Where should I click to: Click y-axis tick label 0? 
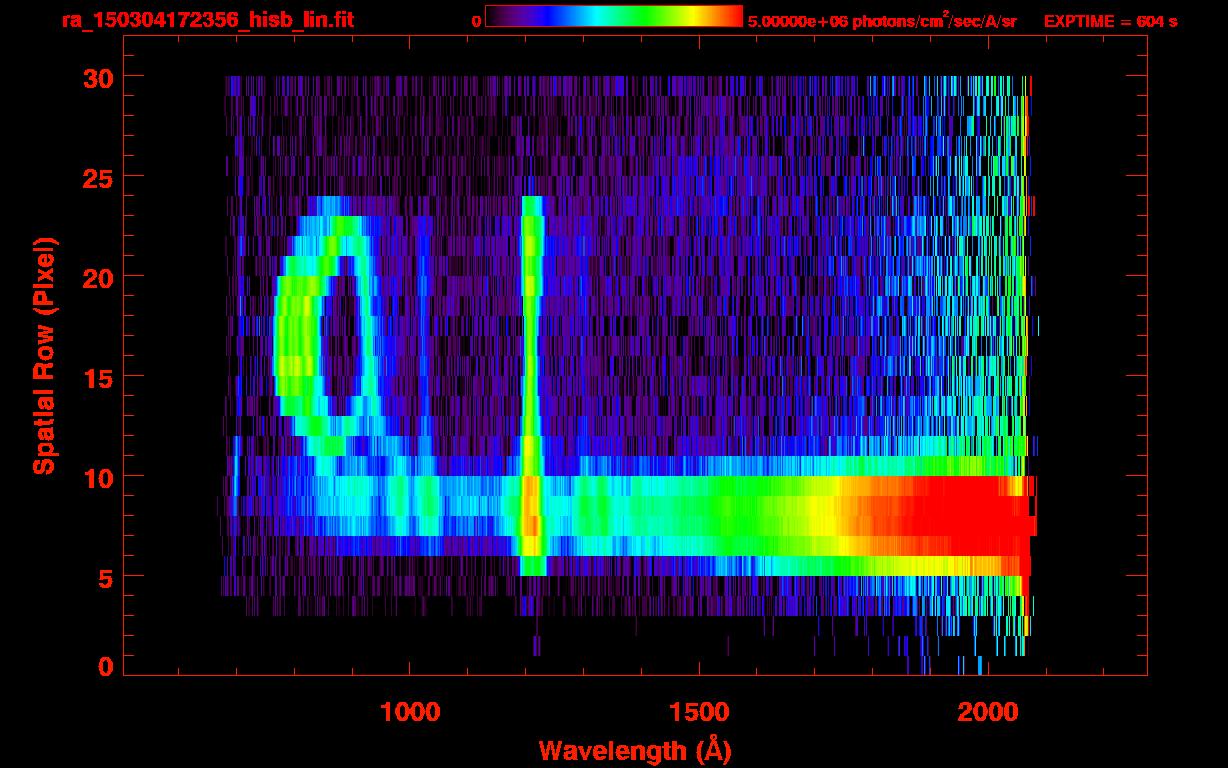(x=106, y=666)
